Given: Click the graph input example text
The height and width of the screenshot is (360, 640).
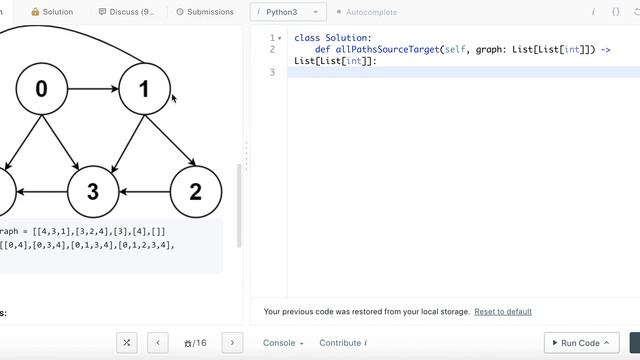Looking at the screenshot, I should click(82, 231).
